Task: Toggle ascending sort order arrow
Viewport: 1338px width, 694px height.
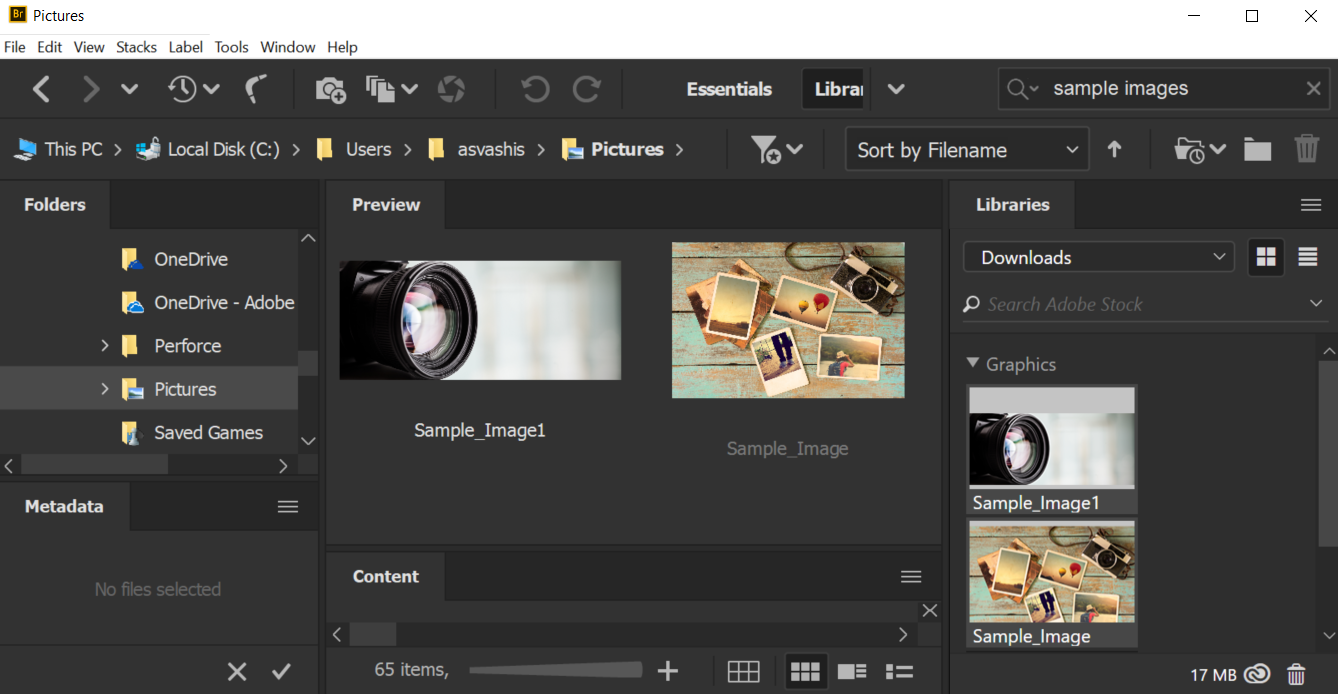Action: 1114,150
